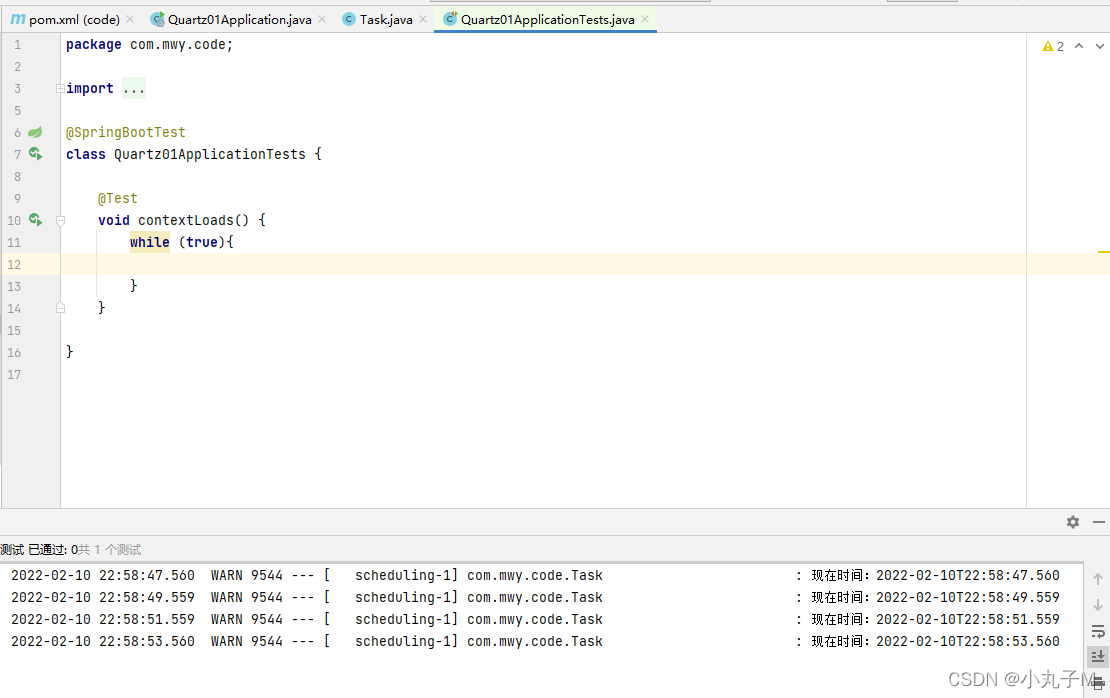Click the @Test annotation
This screenshot has height=698, width=1110.
coord(118,198)
